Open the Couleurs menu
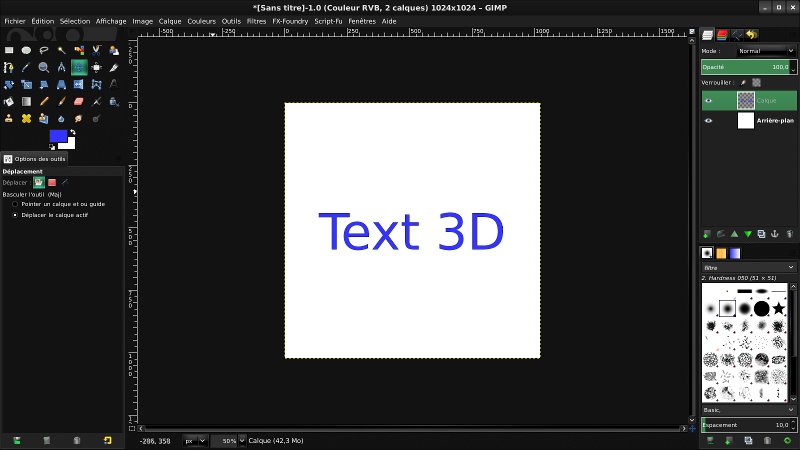800x450 pixels. pos(202,21)
